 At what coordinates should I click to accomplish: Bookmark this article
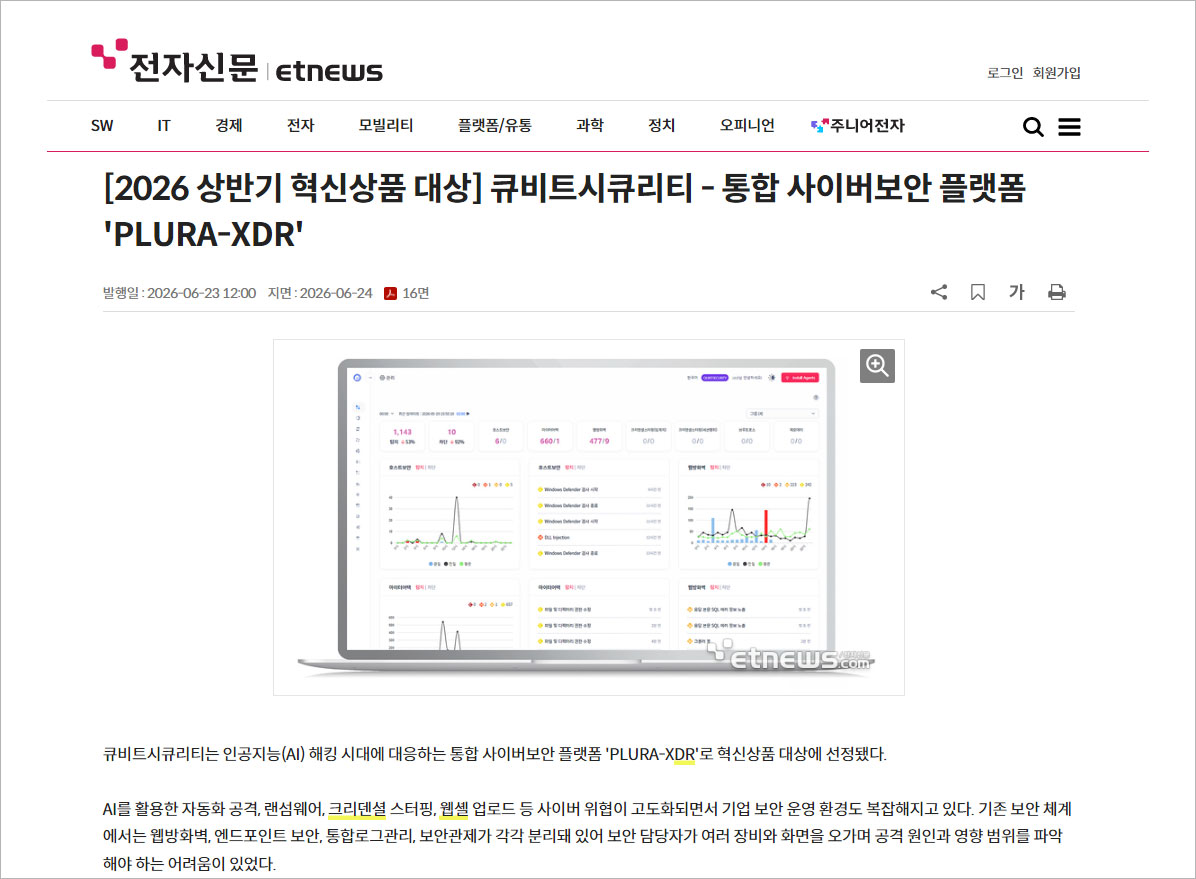coord(978,292)
